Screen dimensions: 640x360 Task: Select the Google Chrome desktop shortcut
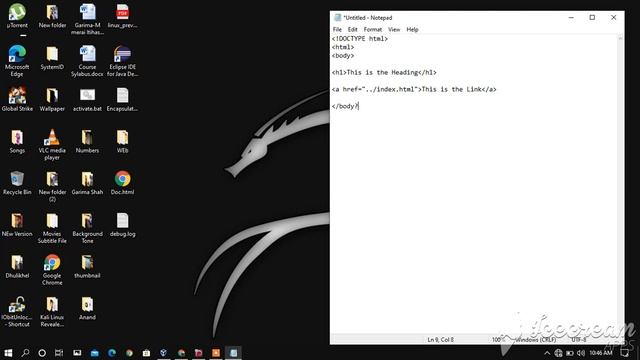coord(52,270)
